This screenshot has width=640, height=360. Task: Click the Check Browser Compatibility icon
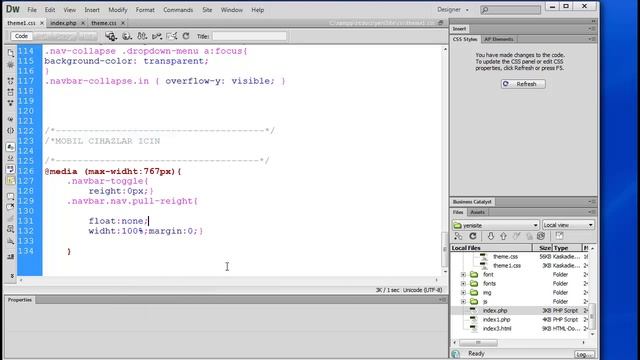point(172,36)
